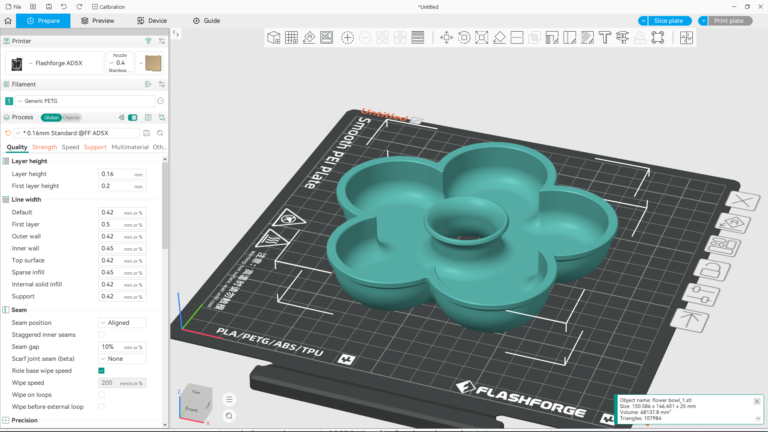Open the Slice plate dropdown arrow
This screenshot has width=768, height=432.
pyautogui.click(x=643, y=21)
